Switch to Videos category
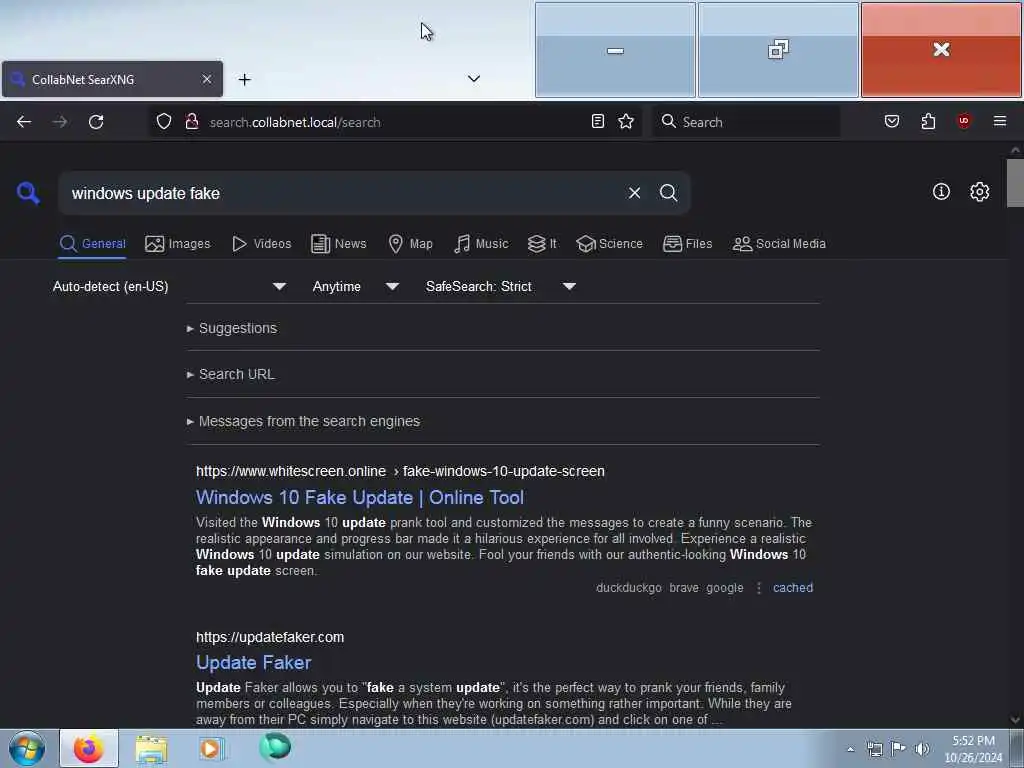 (261, 244)
